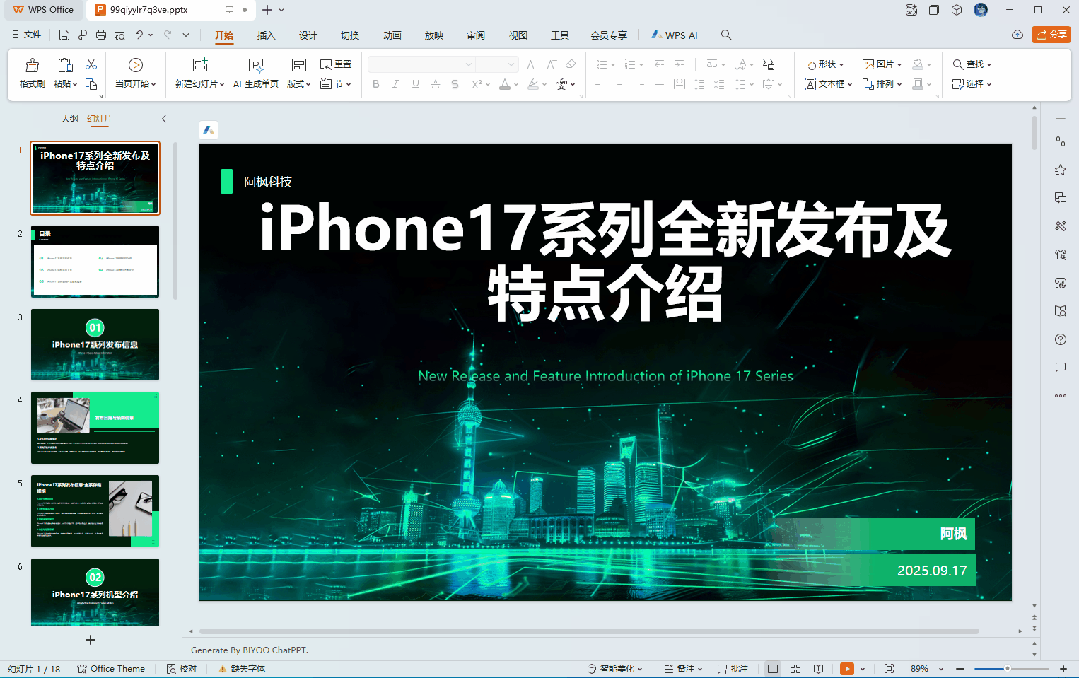Switch to normal view icon in status bar
The width and height of the screenshot is (1079, 678).
tap(773, 668)
